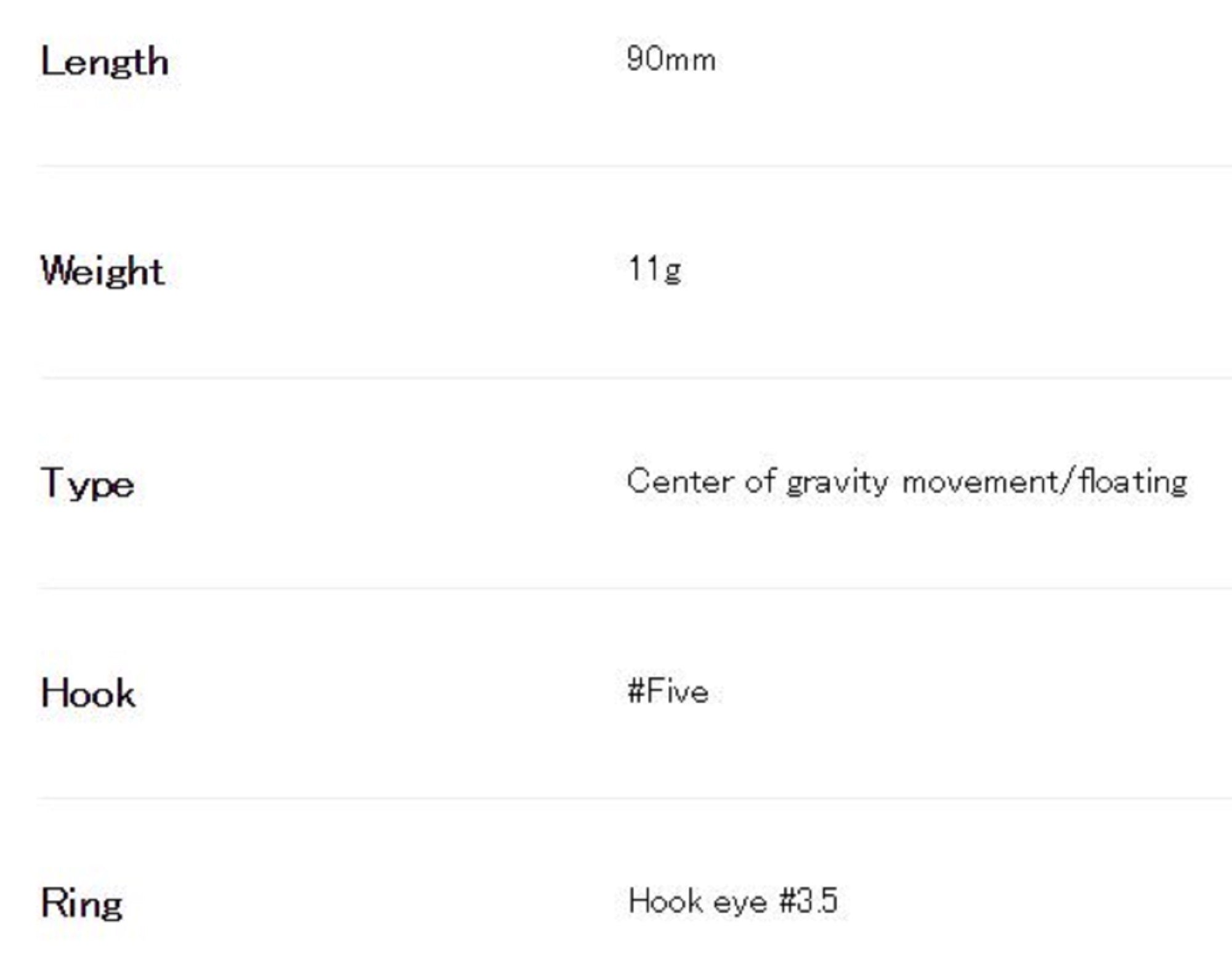This screenshot has height=971, width=1232.
Task: Select the #Five hook value
Action: pyautogui.click(x=668, y=691)
